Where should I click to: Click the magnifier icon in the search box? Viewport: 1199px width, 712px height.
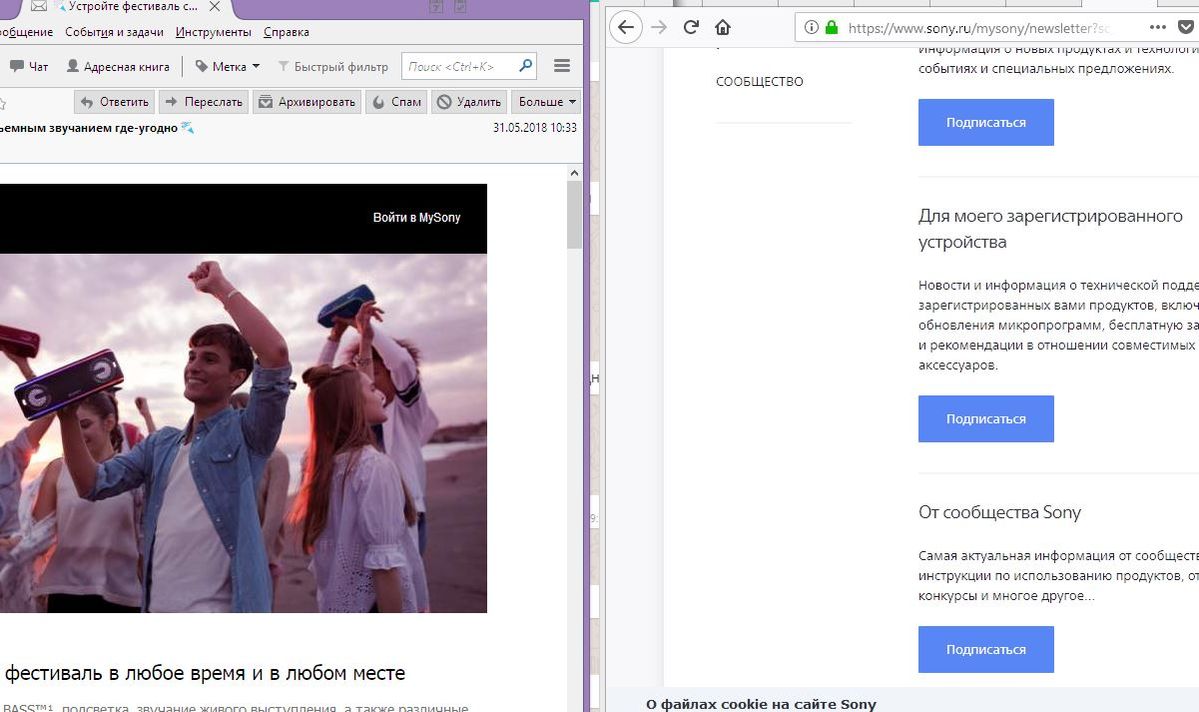pyautogui.click(x=525, y=66)
